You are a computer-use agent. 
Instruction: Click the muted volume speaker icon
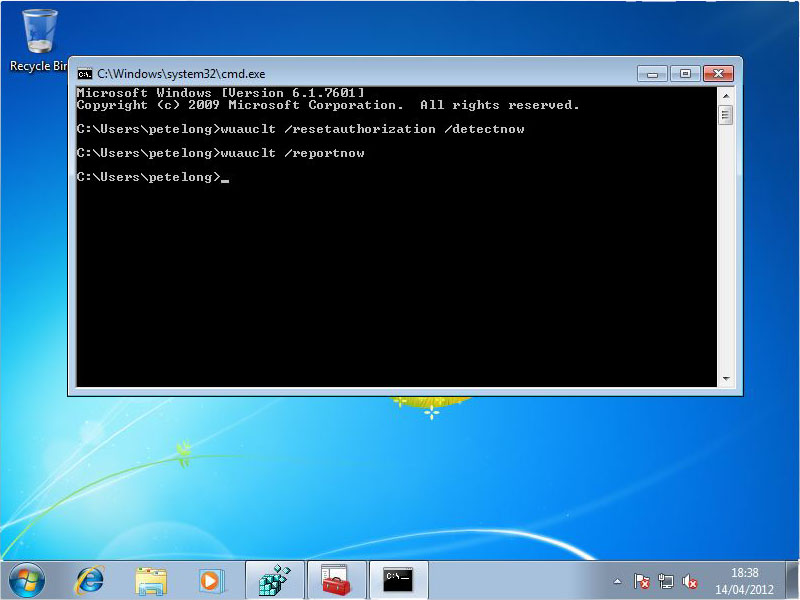coord(689,581)
